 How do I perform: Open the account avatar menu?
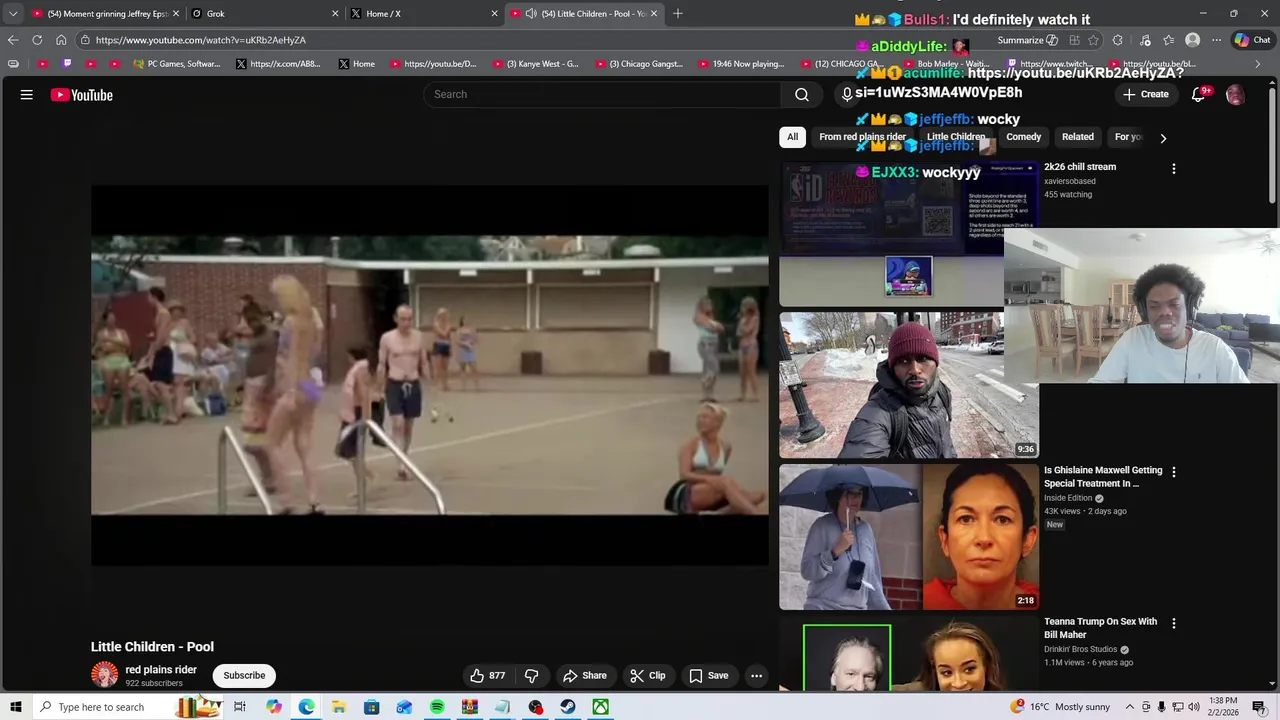(1235, 95)
